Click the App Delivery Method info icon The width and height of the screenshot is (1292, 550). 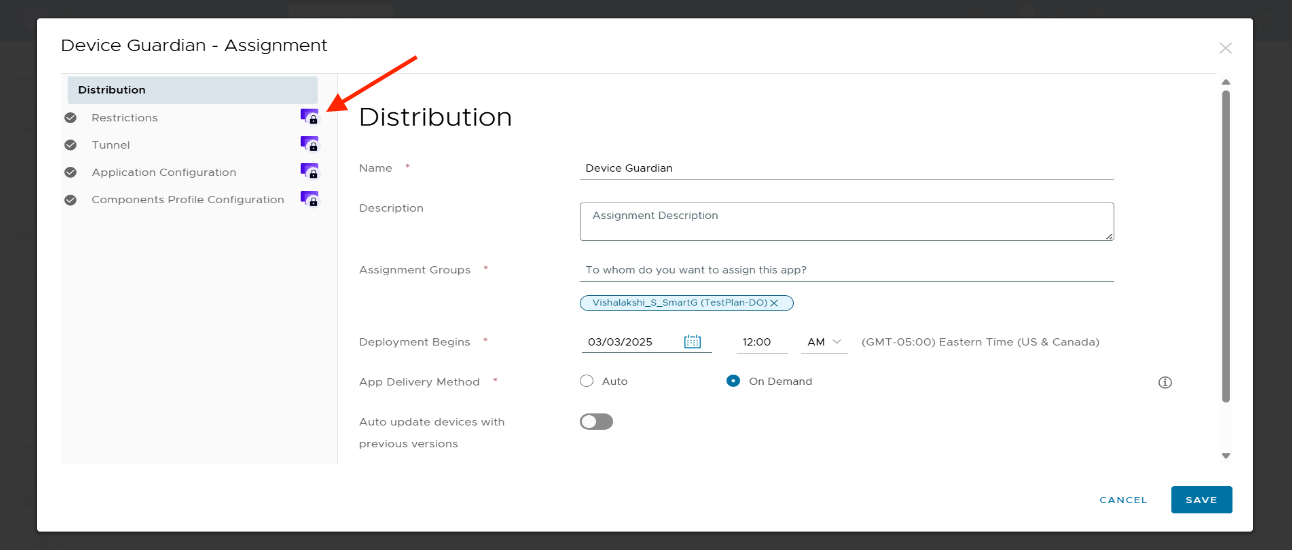click(x=1164, y=382)
